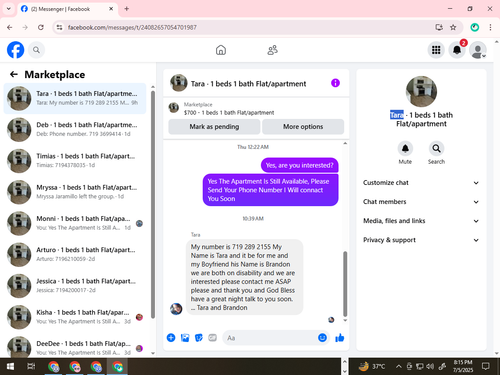Screen dimensions: 500x375
Task: Open conversation information purple icon
Action: 335,83
